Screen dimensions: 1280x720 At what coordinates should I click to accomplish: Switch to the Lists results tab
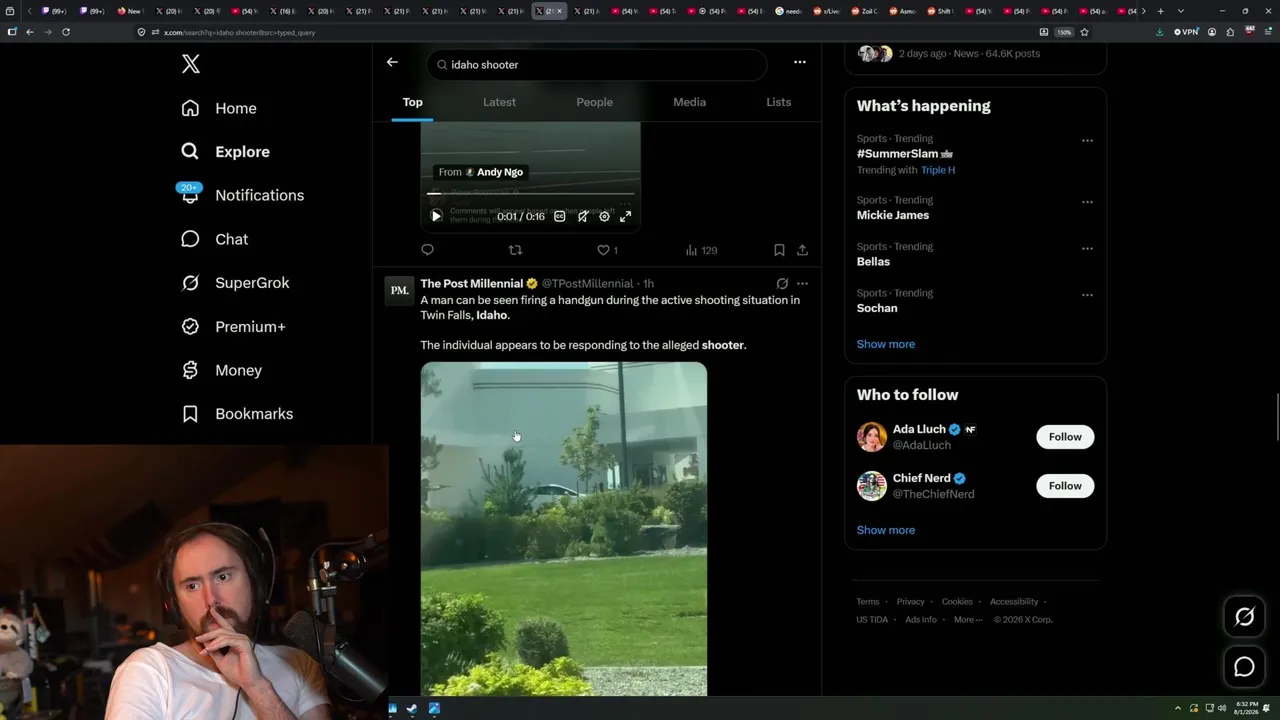778,102
